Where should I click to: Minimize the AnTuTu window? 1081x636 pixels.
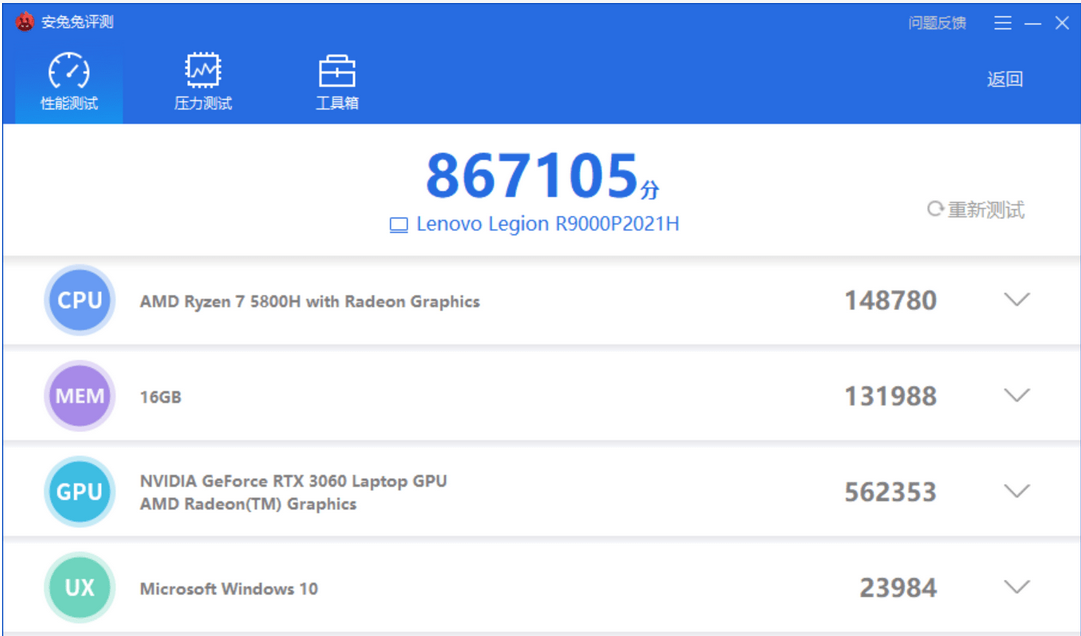[x=1033, y=23]
